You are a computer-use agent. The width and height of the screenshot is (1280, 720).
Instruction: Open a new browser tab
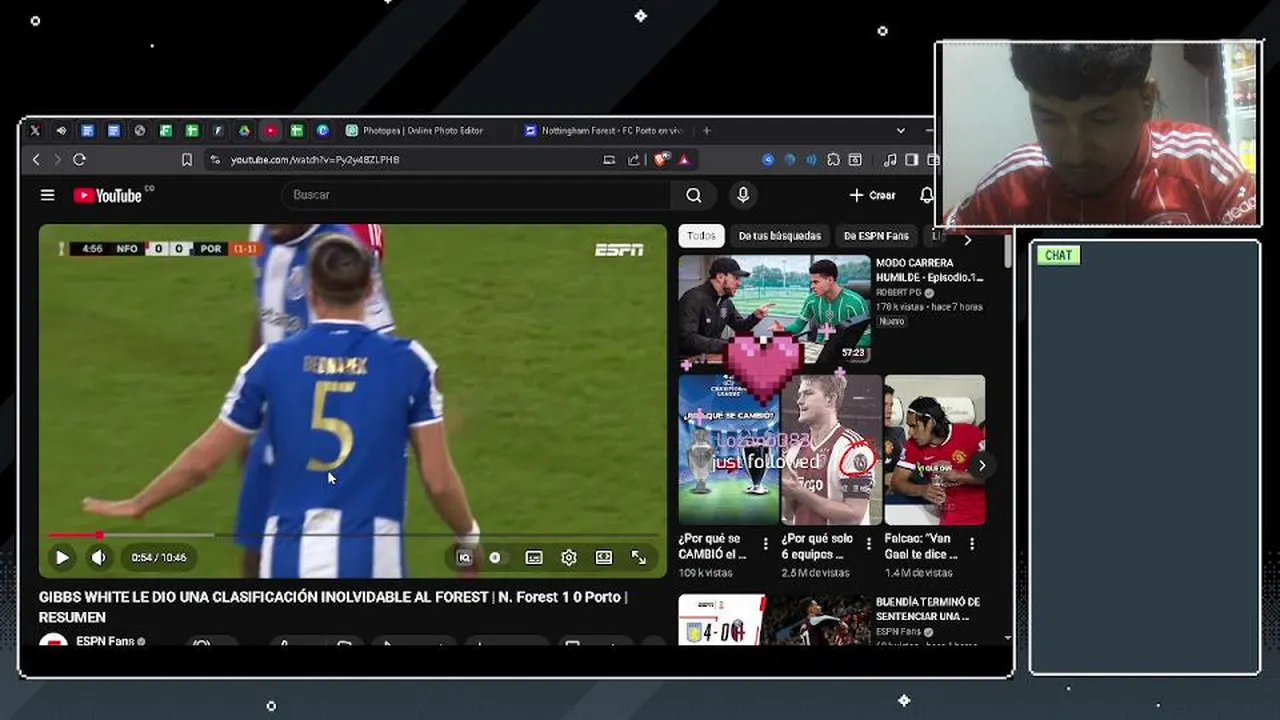pyautogui.click(x=706, y=131)
